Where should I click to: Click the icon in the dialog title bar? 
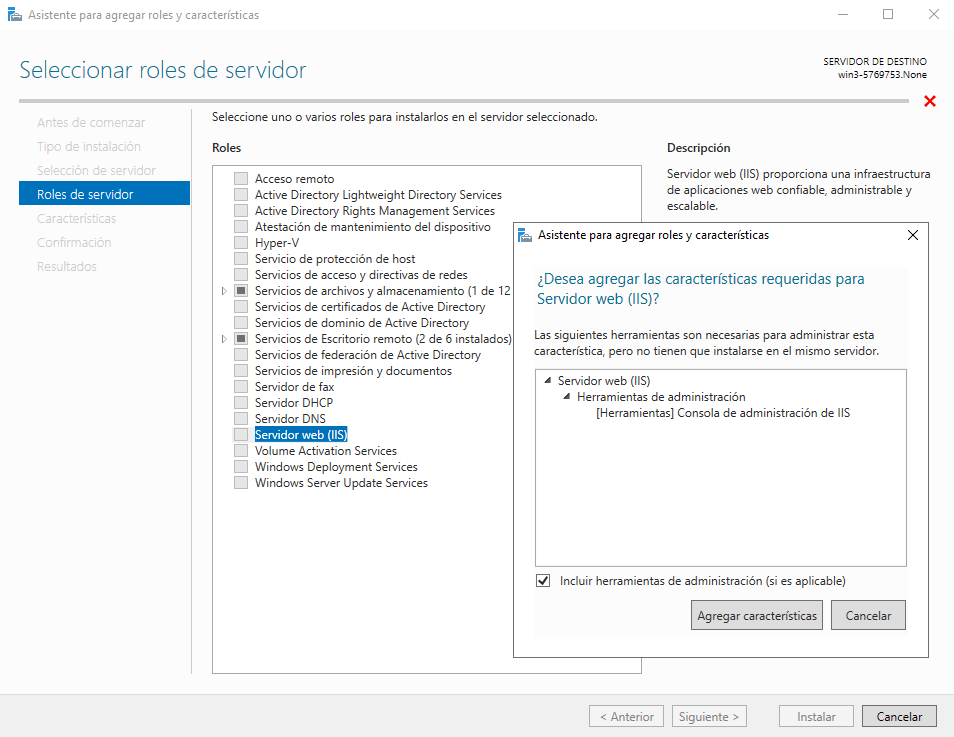click(x=526, y=235)
